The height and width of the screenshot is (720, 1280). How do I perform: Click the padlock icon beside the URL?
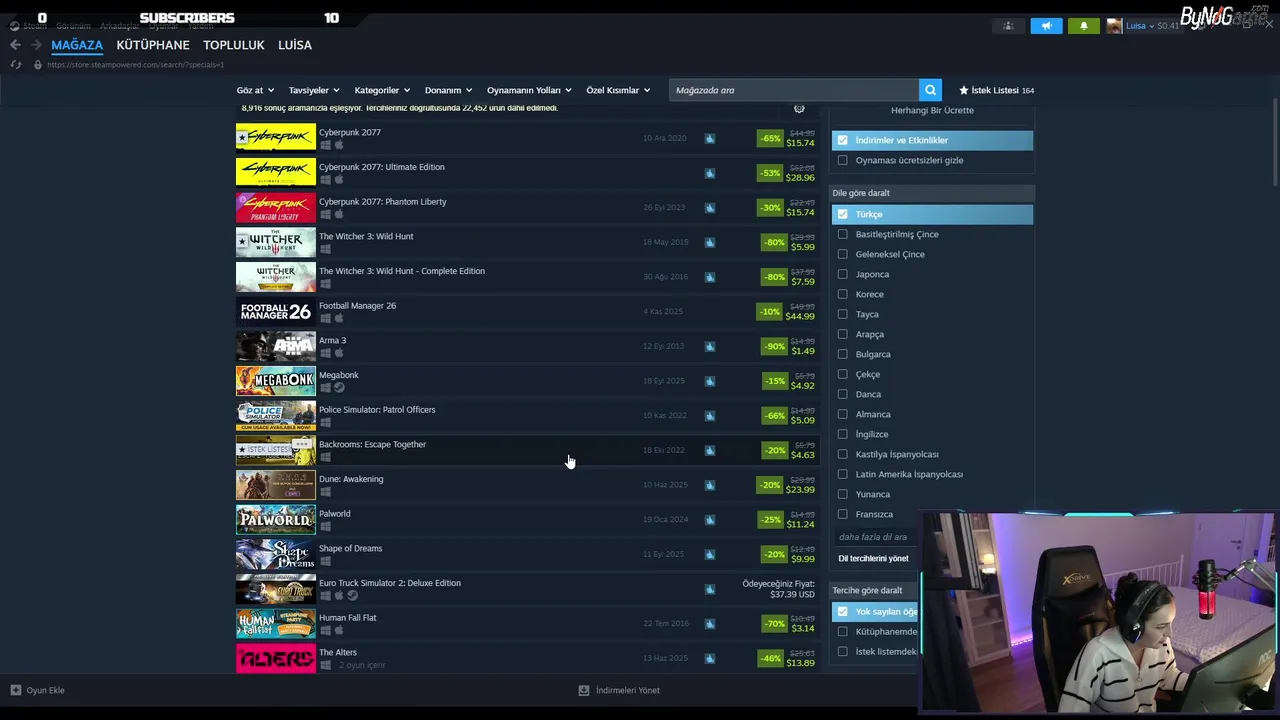pyautogui.click(x=37, y=65)
